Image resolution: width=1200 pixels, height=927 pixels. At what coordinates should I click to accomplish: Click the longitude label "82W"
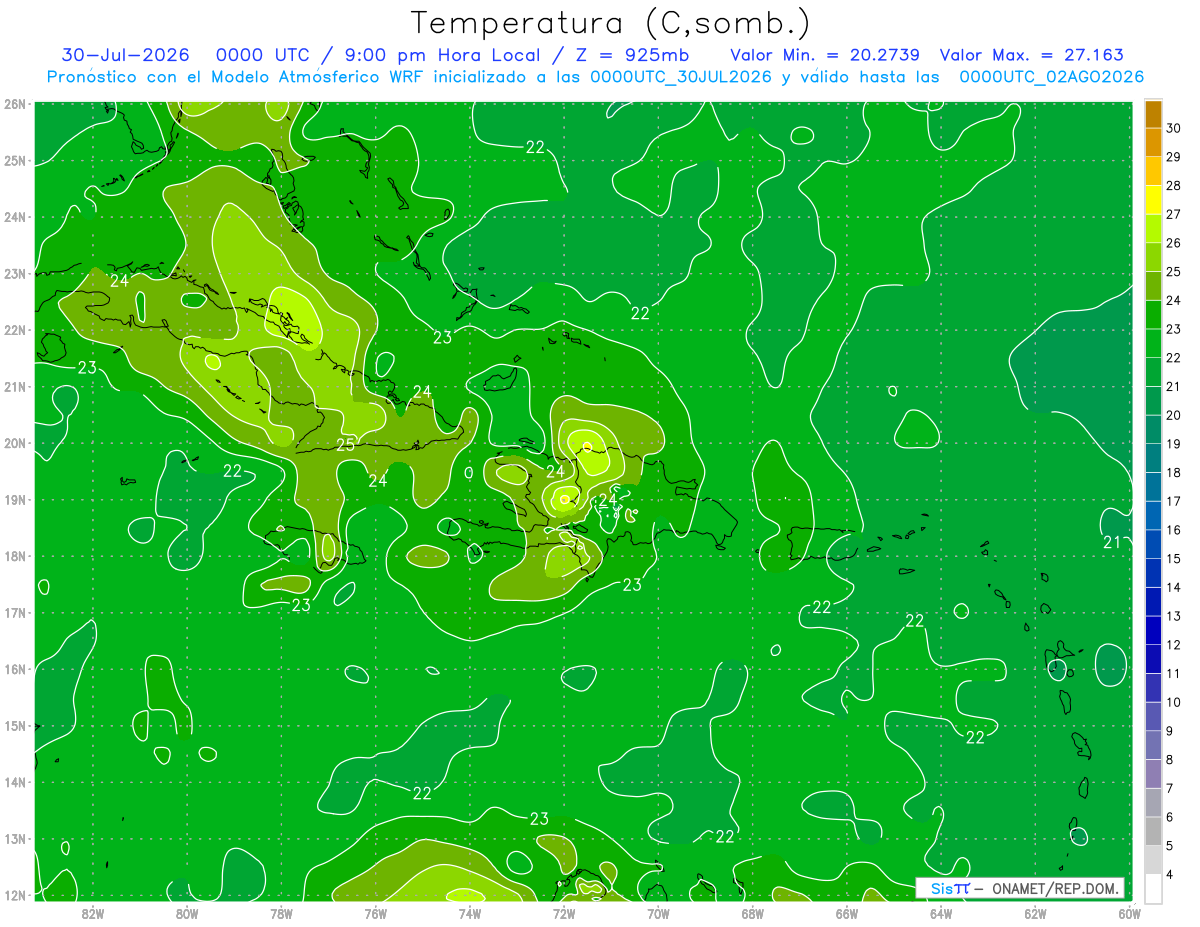click(x=93, y=912)
